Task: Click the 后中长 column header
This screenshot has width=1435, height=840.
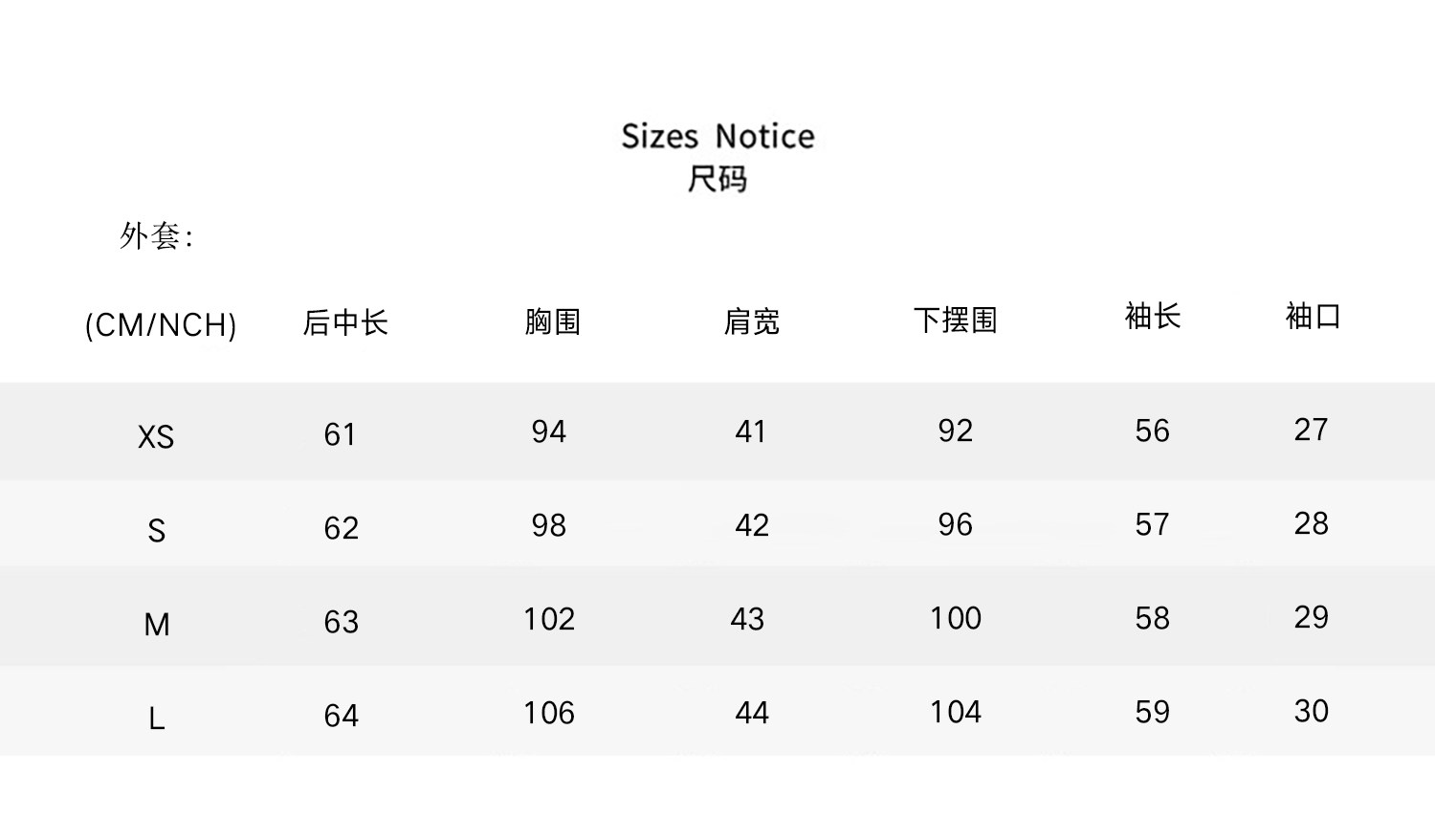Action: point(345,322)
